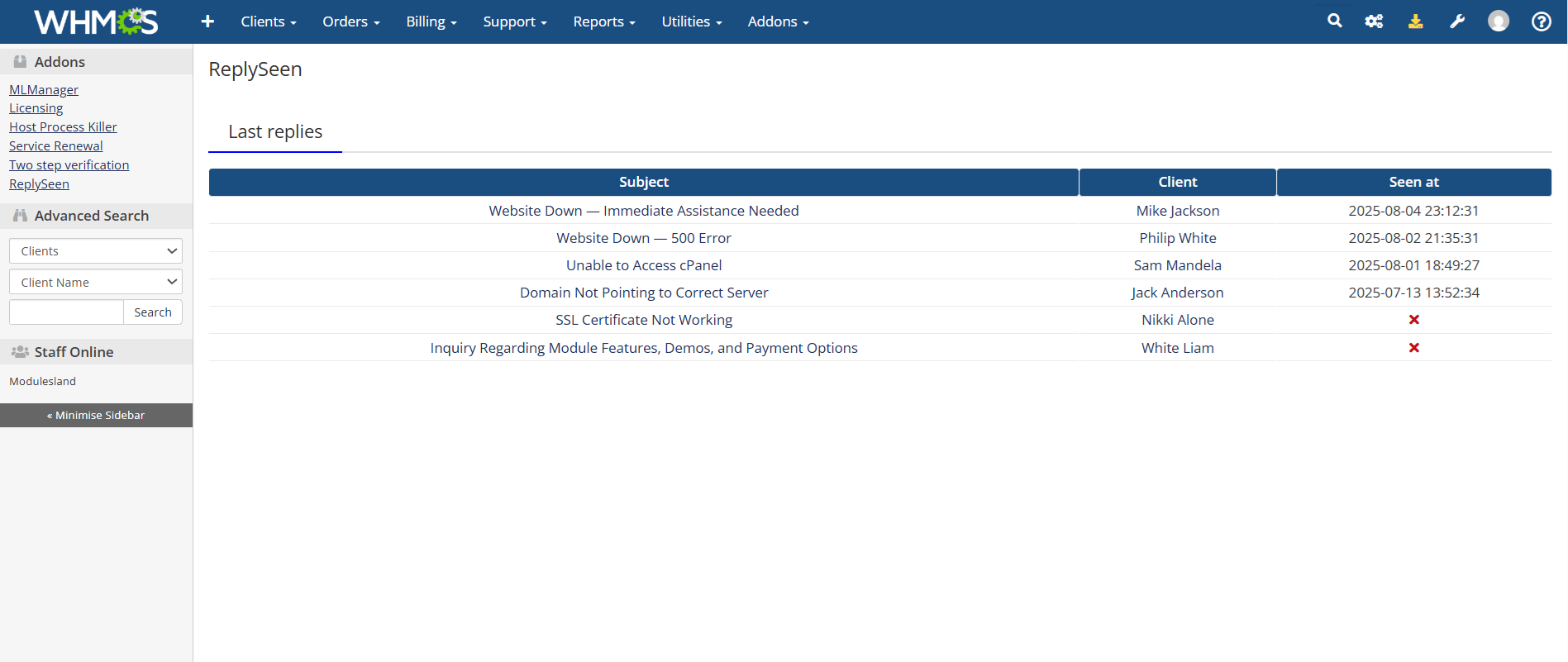The width and height of the screenshot is (1568, 662).
Task: Open the automation gears icon
Action: [1374, 21]
